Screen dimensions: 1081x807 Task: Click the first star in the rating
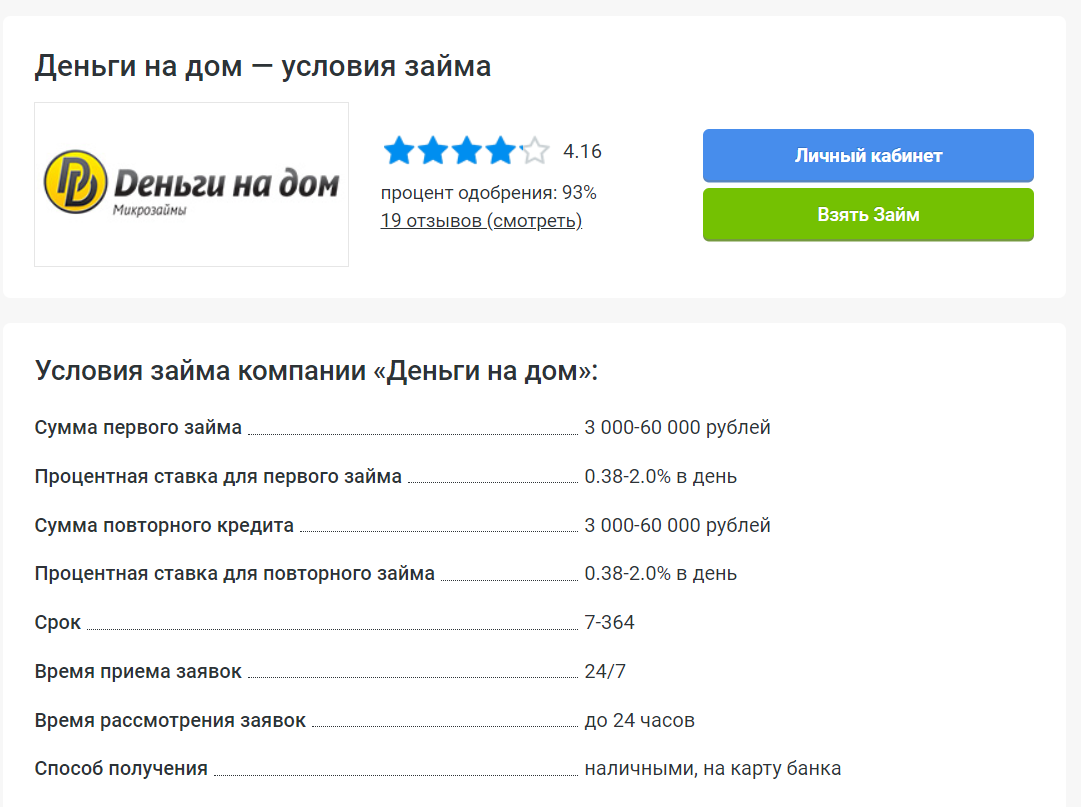tap(396, 150)
